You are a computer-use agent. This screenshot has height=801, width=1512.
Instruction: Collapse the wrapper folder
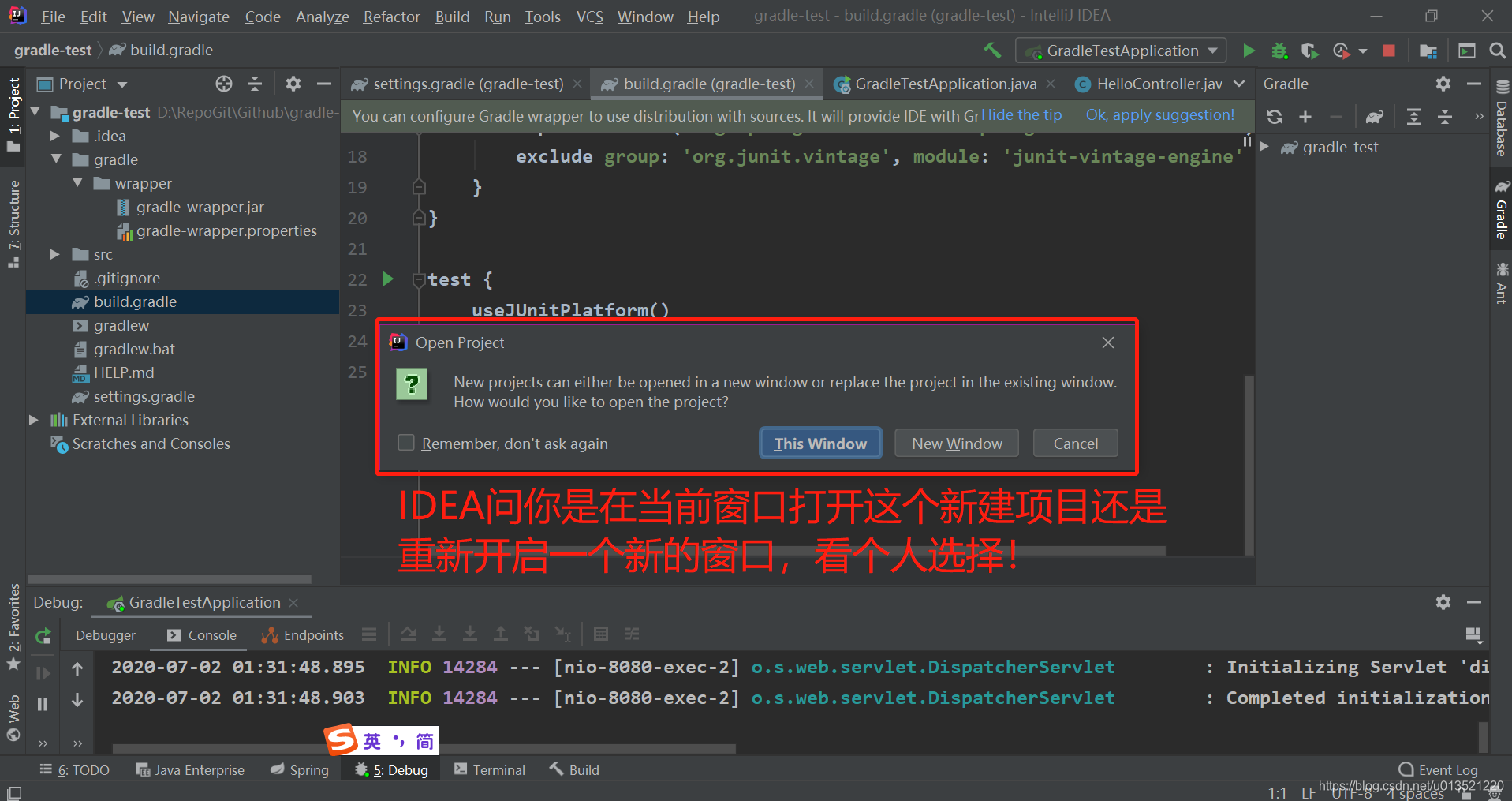[77, 183]
